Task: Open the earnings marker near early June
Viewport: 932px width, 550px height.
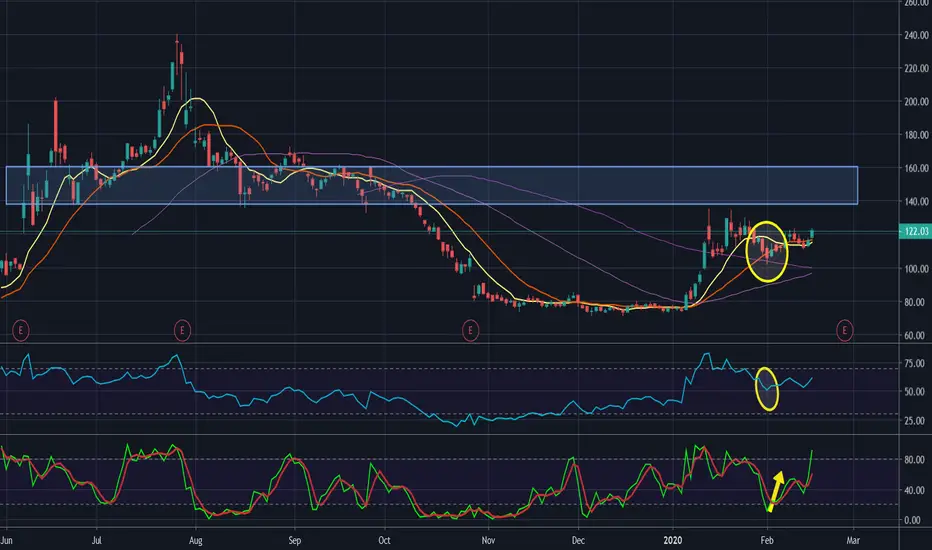Action: tap(21, 329)
